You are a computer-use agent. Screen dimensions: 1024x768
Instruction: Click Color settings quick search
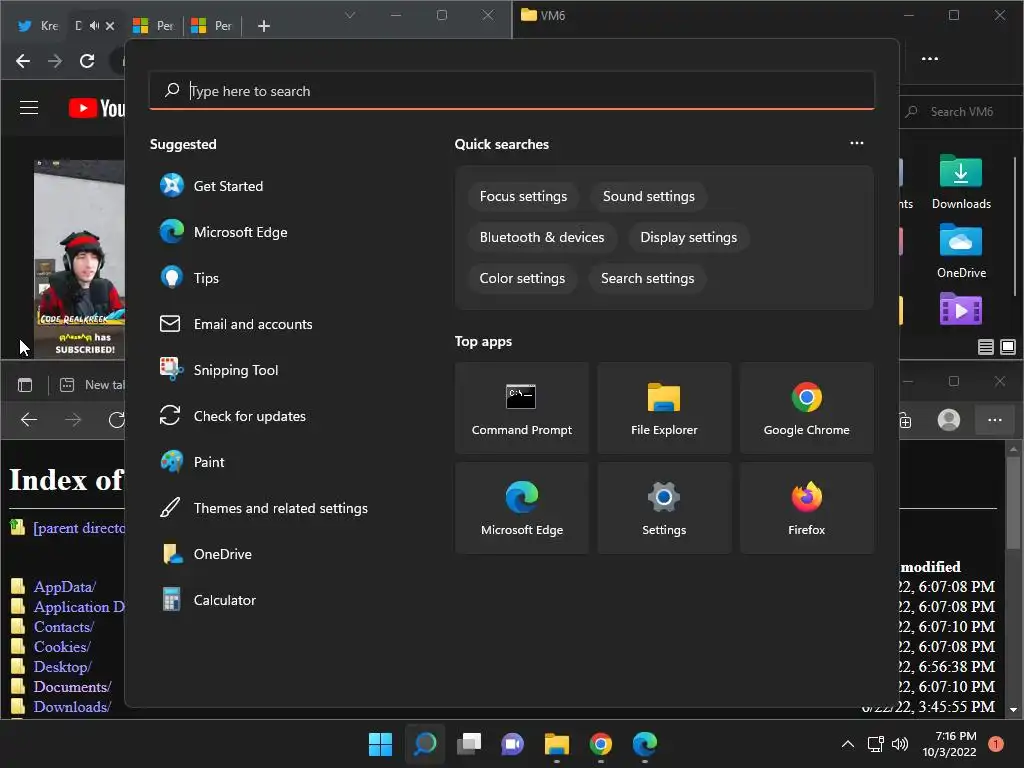click(x=522, y=279)
